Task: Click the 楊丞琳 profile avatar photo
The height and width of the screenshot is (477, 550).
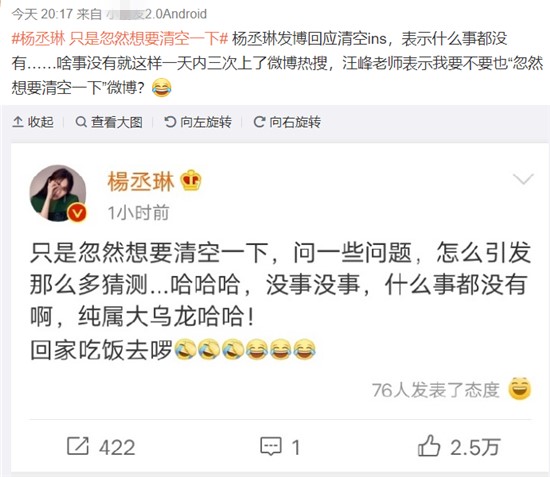Action: click(58, 193)
